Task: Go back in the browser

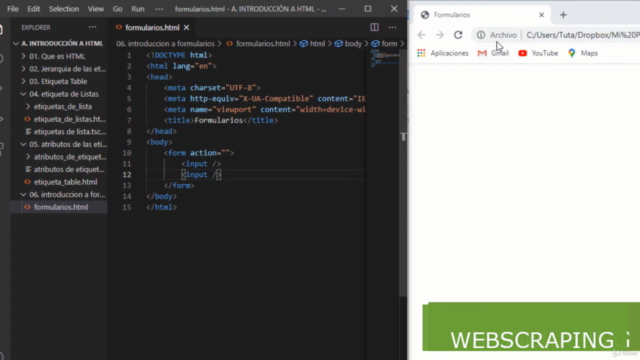Action: 422,35
